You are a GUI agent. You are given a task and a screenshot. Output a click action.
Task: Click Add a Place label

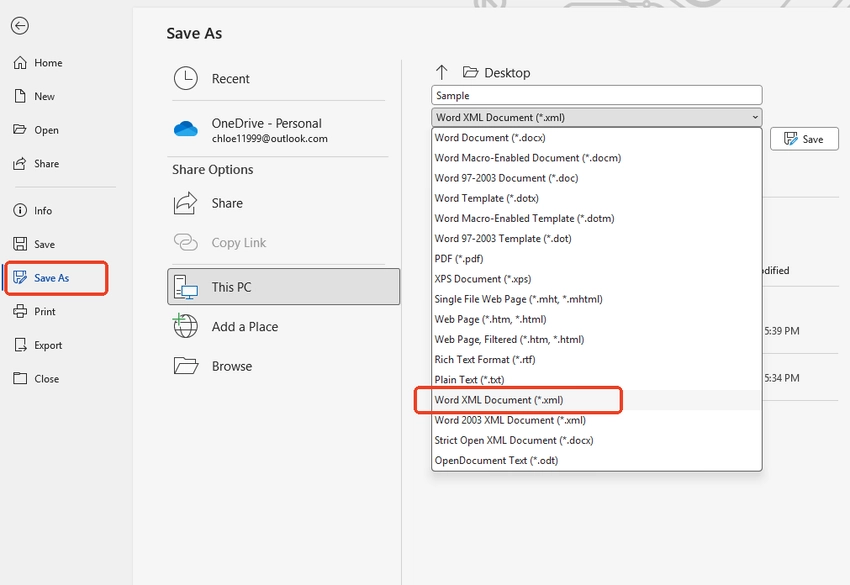click(245, 326)
